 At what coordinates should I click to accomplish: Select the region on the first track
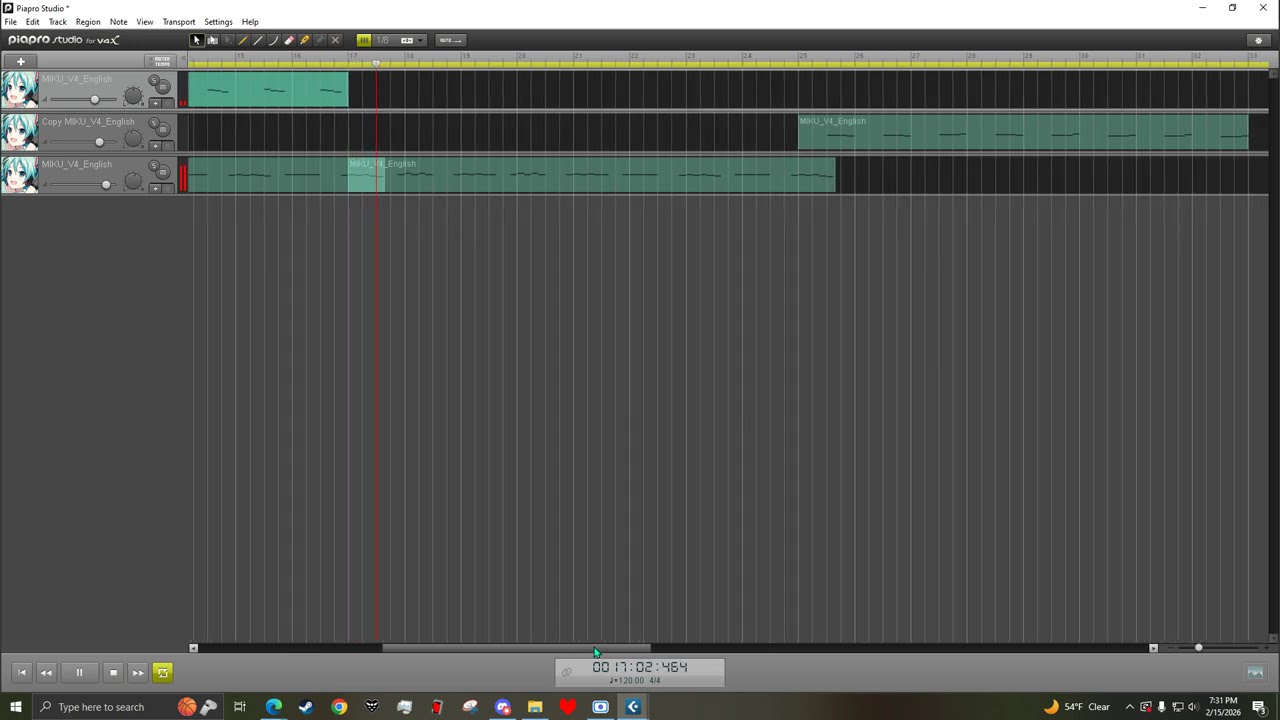click(268, 90)
